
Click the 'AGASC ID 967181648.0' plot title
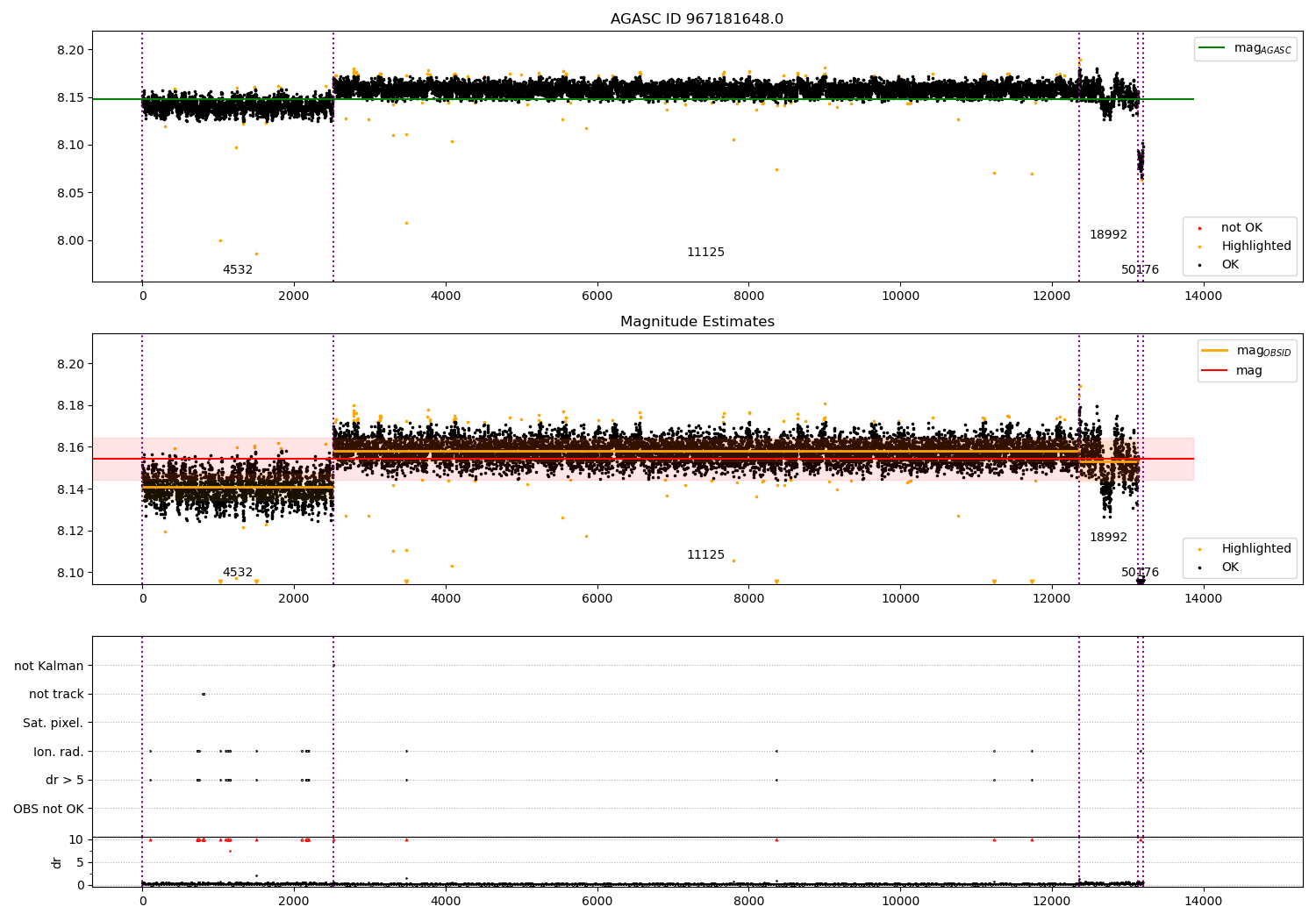(x=697, y=19)
